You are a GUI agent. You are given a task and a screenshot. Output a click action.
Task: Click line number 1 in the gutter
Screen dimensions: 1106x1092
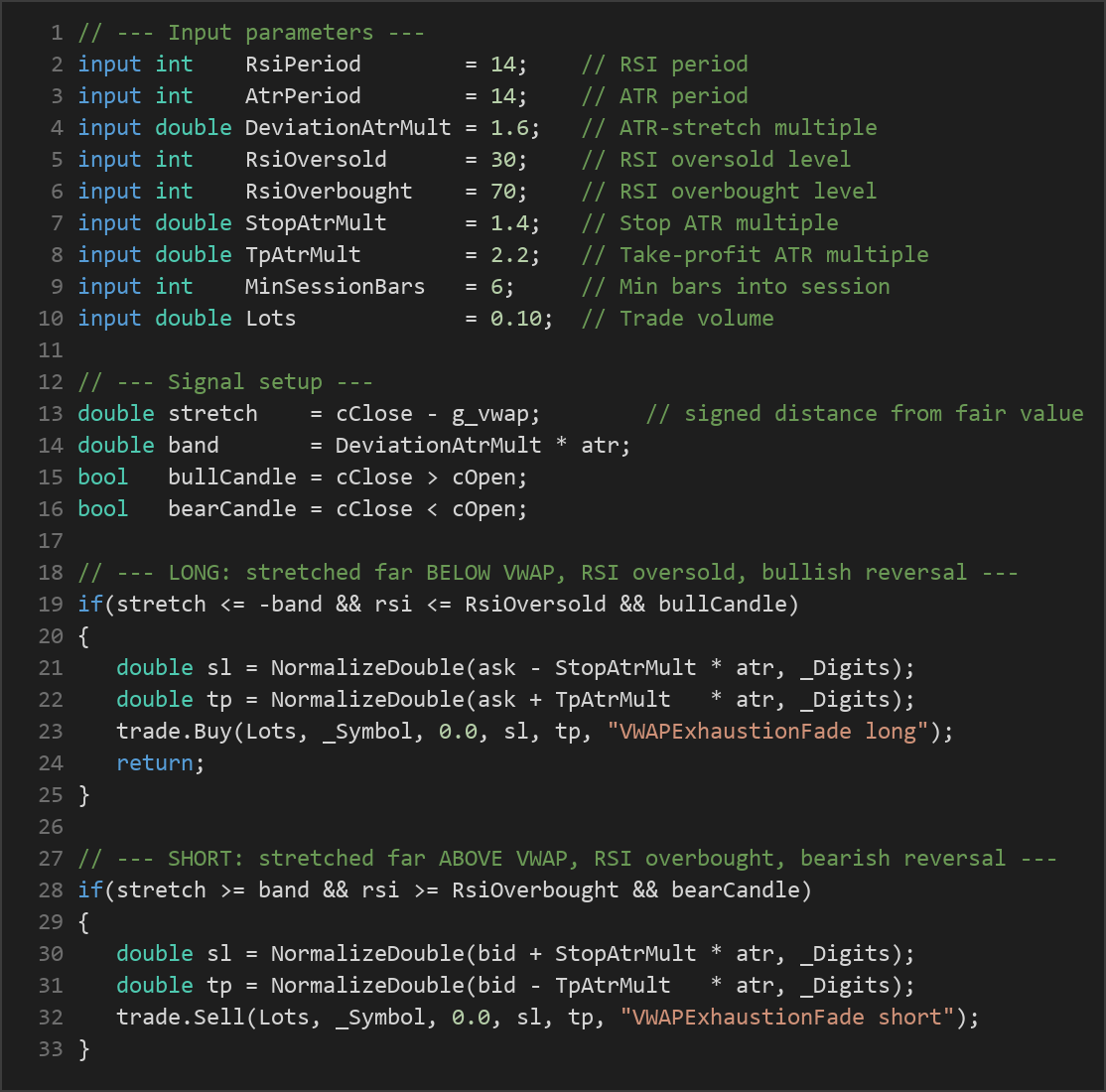(57, 33)
